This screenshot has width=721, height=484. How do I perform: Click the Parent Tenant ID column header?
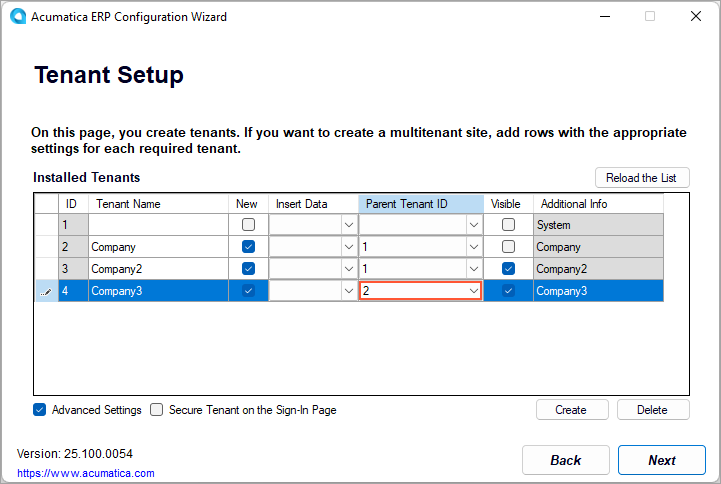click(x=421, y=204)
